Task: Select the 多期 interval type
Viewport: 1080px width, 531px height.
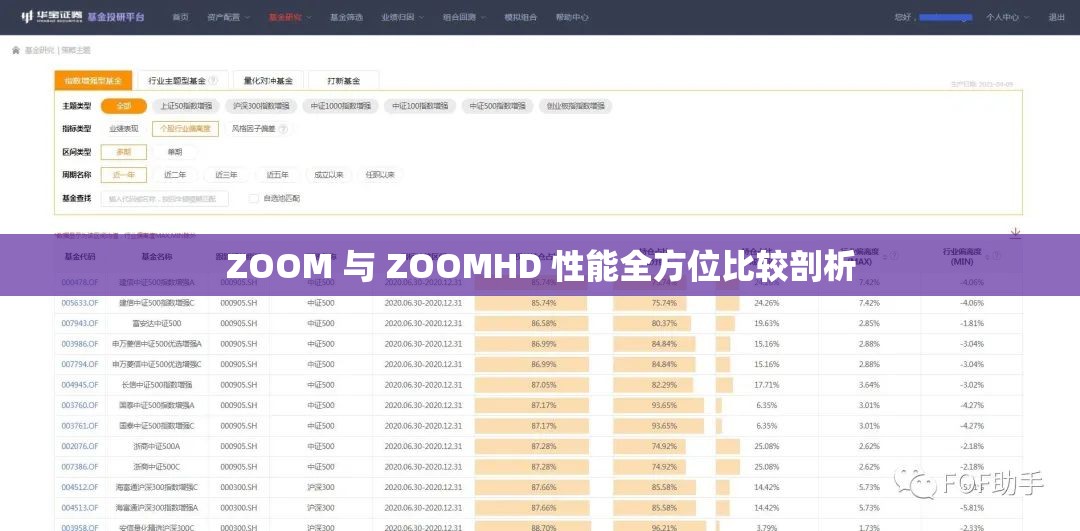Action: [x=124, y=152]
